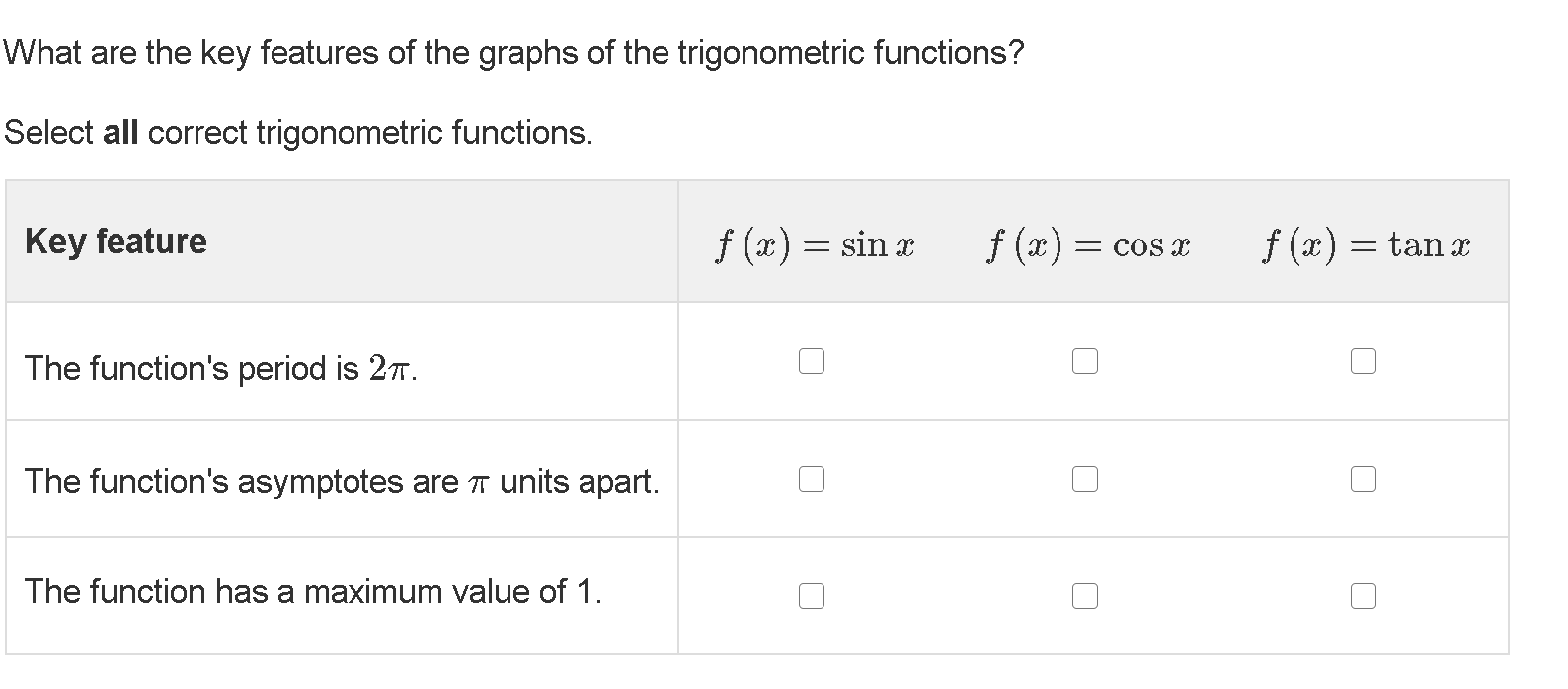Check tan x for maximum value 1
This screenshot has width=1568, height=689.
coord(1363,596)
